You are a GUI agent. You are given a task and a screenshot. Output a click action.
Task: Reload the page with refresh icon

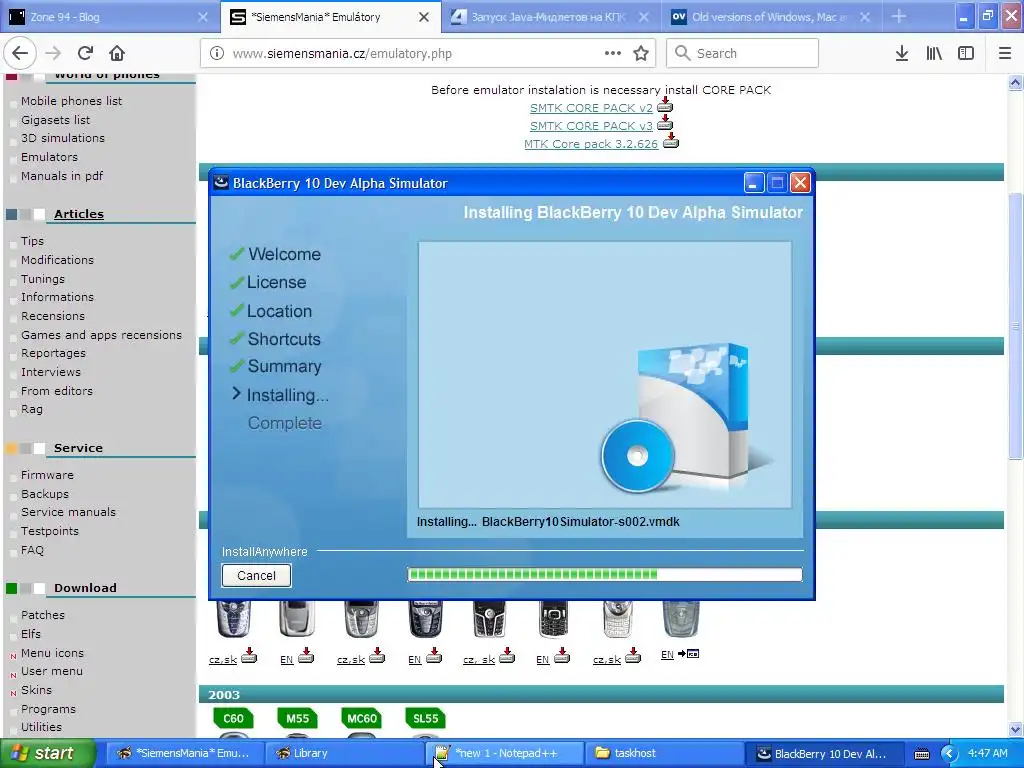coord(85,54)
